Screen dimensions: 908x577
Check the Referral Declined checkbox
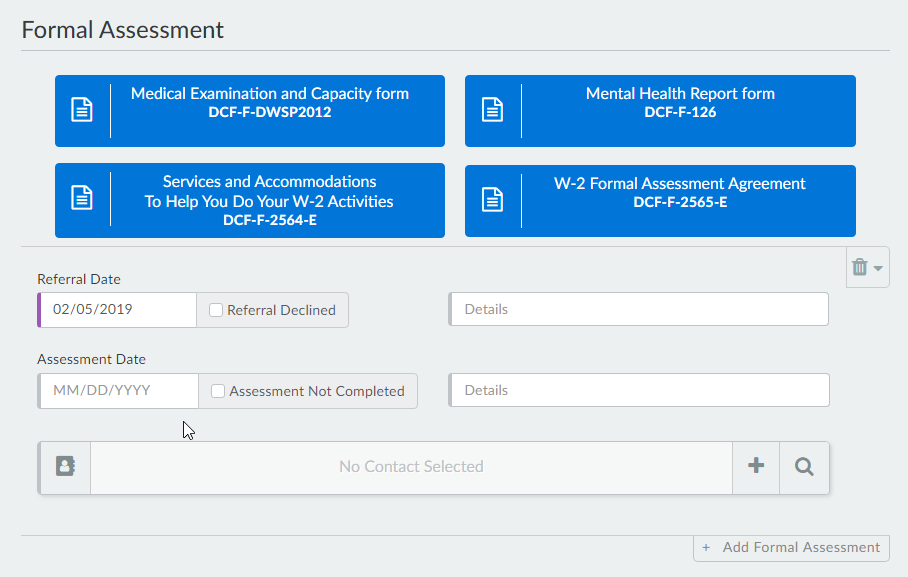[216, 310]
